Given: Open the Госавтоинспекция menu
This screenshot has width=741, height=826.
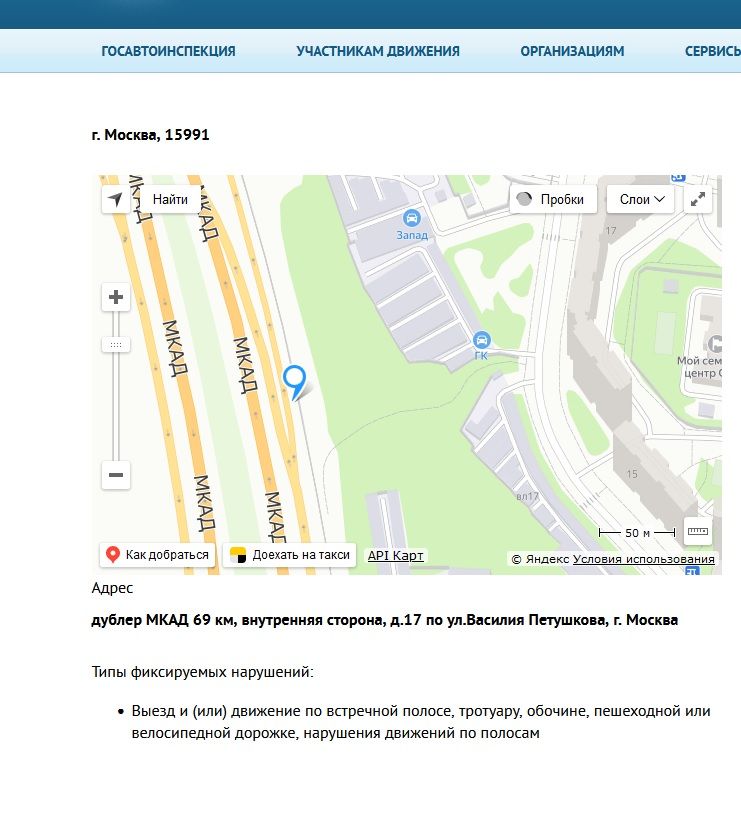Looking at the screenshot, I should [168, 51].
